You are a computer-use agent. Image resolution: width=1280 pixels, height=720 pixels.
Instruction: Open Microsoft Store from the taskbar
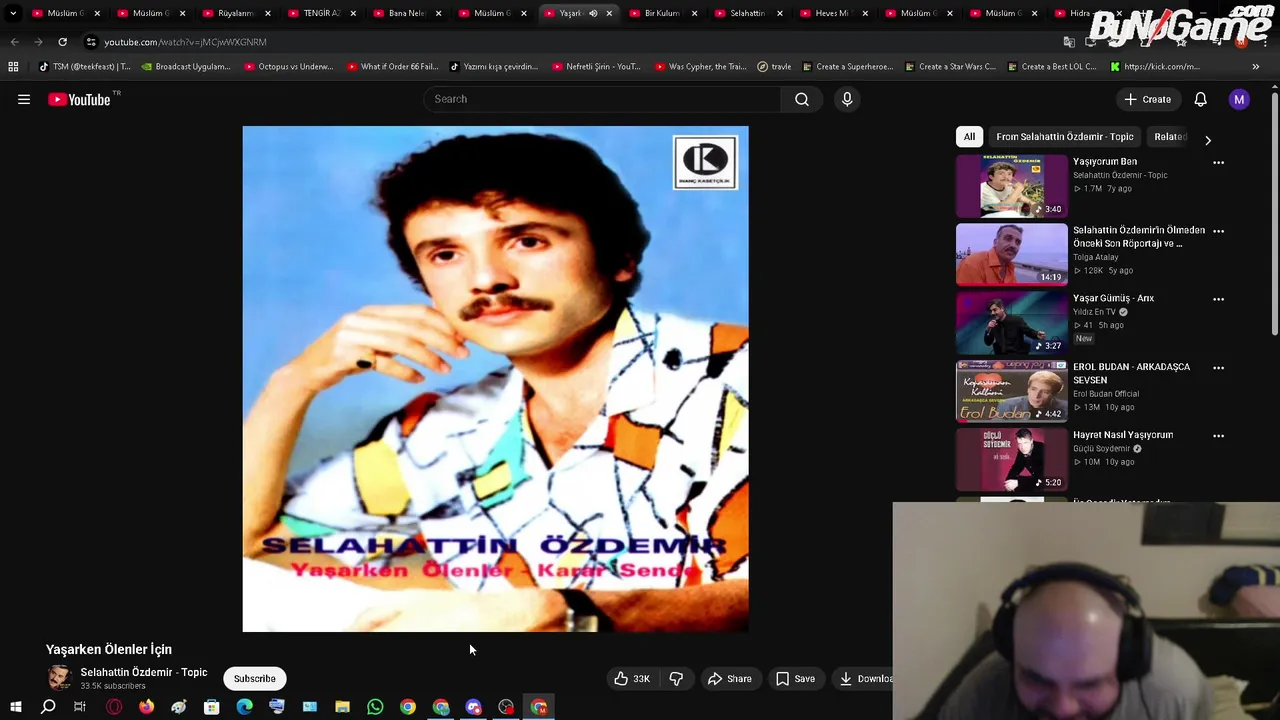click(x=211, y=707)
